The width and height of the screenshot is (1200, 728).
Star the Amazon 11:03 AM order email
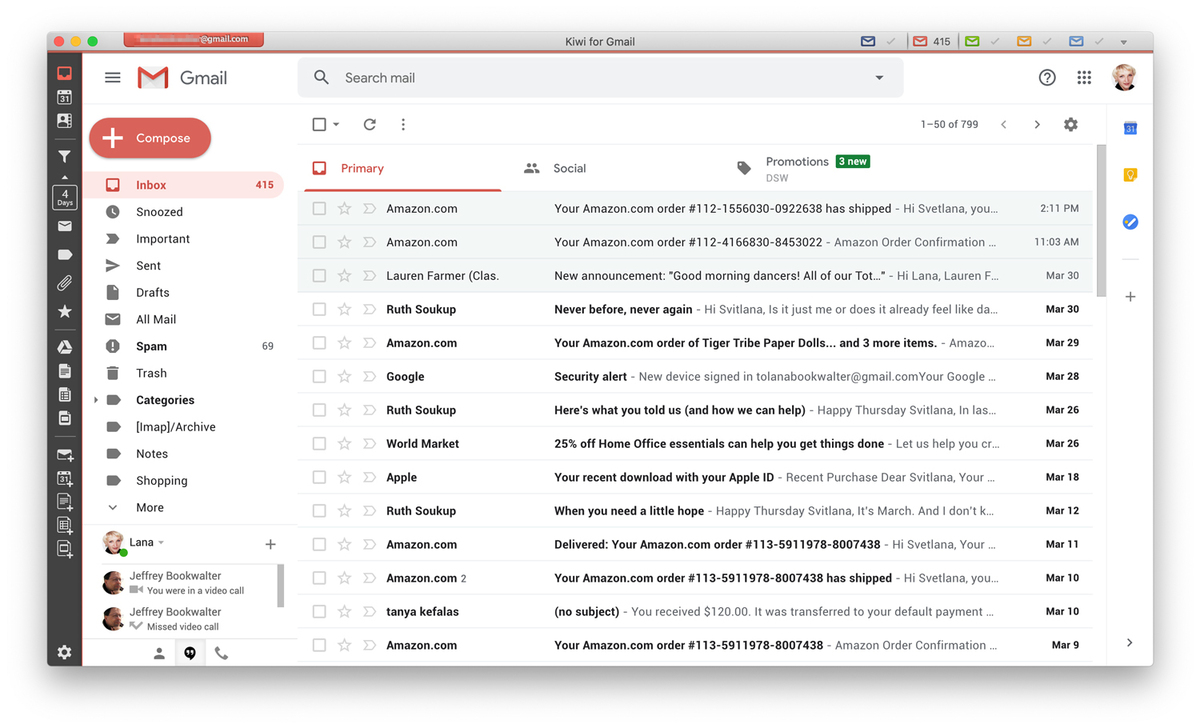click(x=344, y=242)
